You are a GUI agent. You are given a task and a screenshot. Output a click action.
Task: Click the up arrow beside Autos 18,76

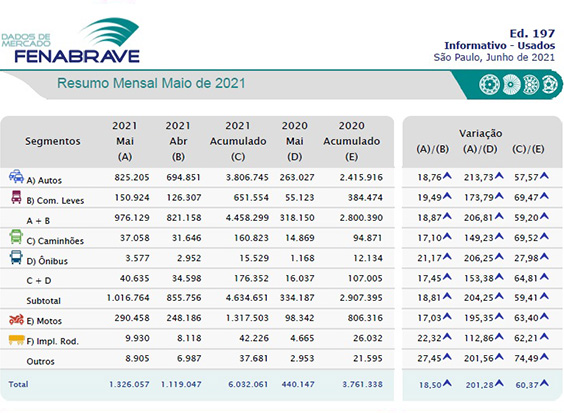(x=447, y=176)
